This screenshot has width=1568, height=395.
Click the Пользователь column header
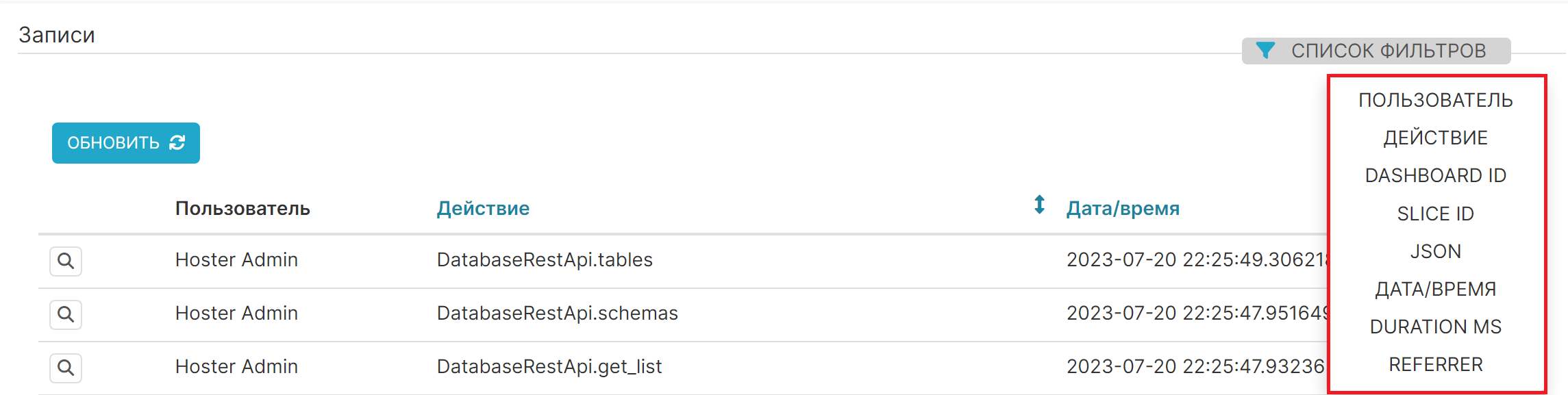(242, 208)
